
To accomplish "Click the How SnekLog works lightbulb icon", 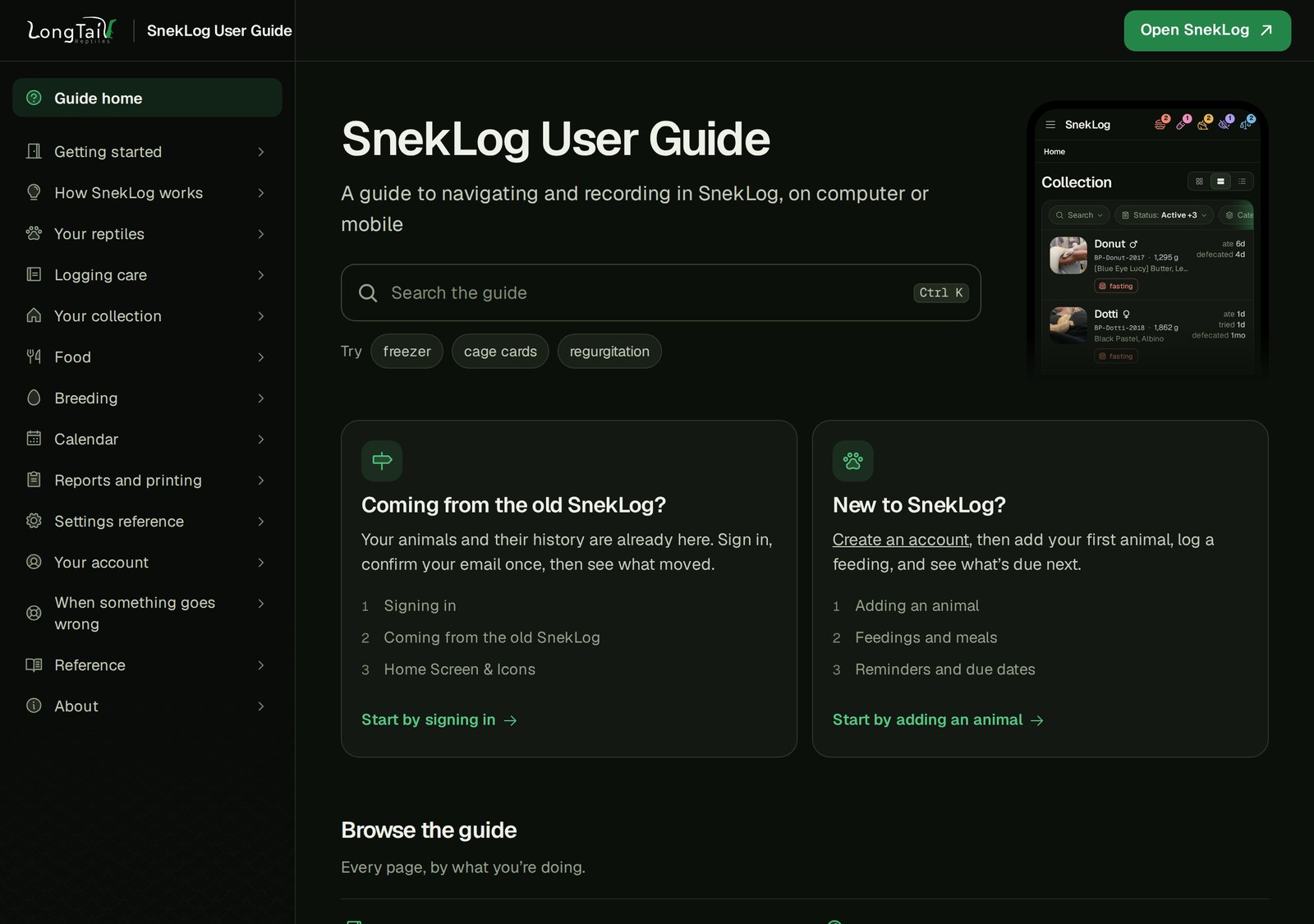I will [x=34, y=192].
